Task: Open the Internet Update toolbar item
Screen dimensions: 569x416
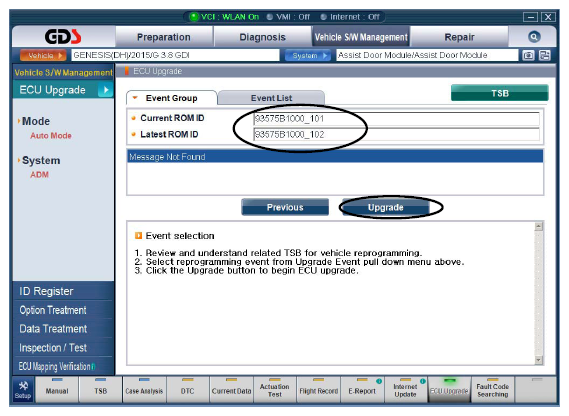Action: [x=406, y=390]
